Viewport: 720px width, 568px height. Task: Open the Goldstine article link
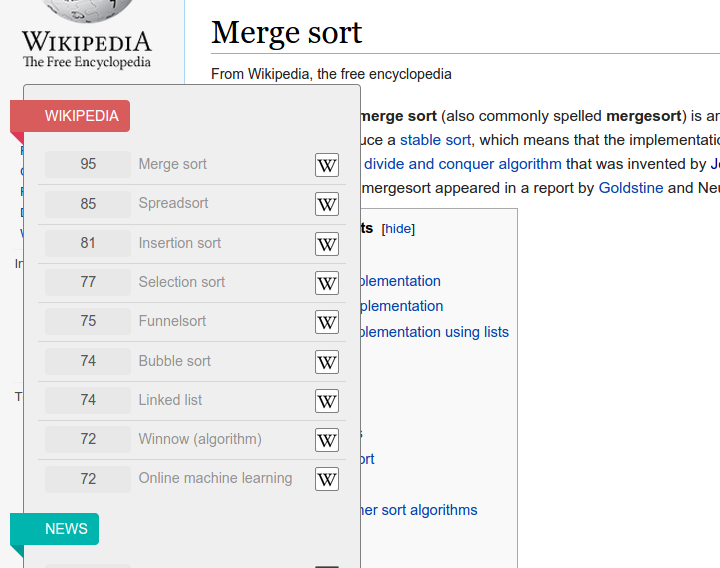pos(630,188)
